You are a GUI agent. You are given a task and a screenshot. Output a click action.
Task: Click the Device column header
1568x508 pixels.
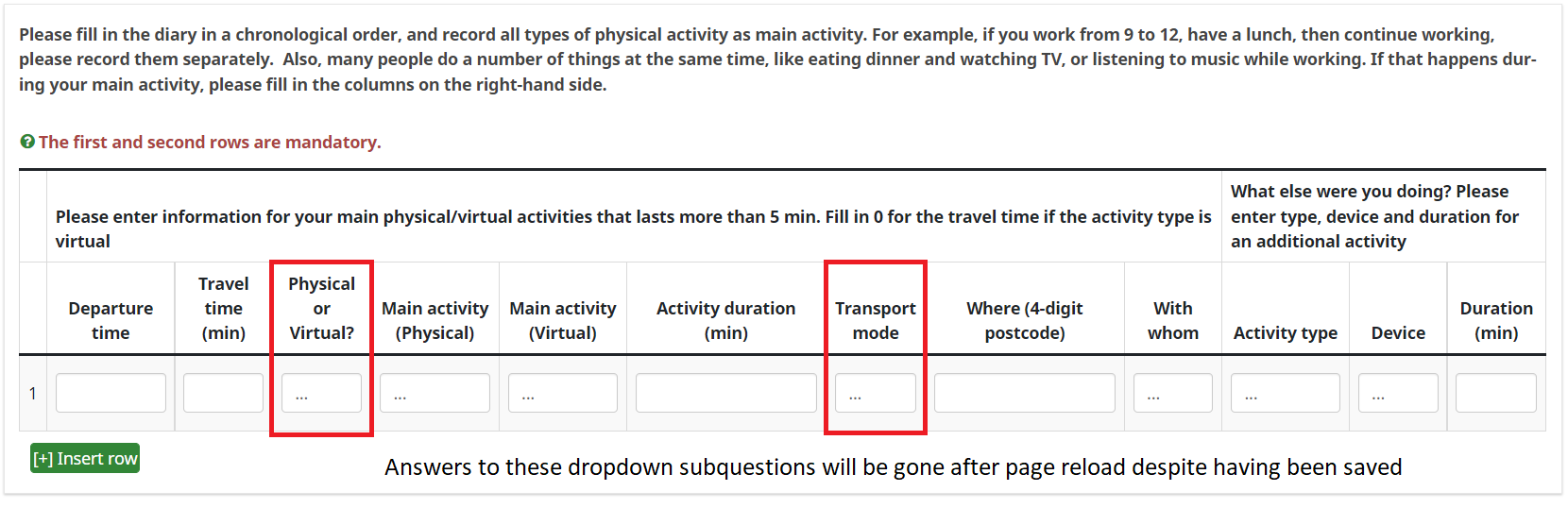pyautogui.click(x=1398, y=332)
